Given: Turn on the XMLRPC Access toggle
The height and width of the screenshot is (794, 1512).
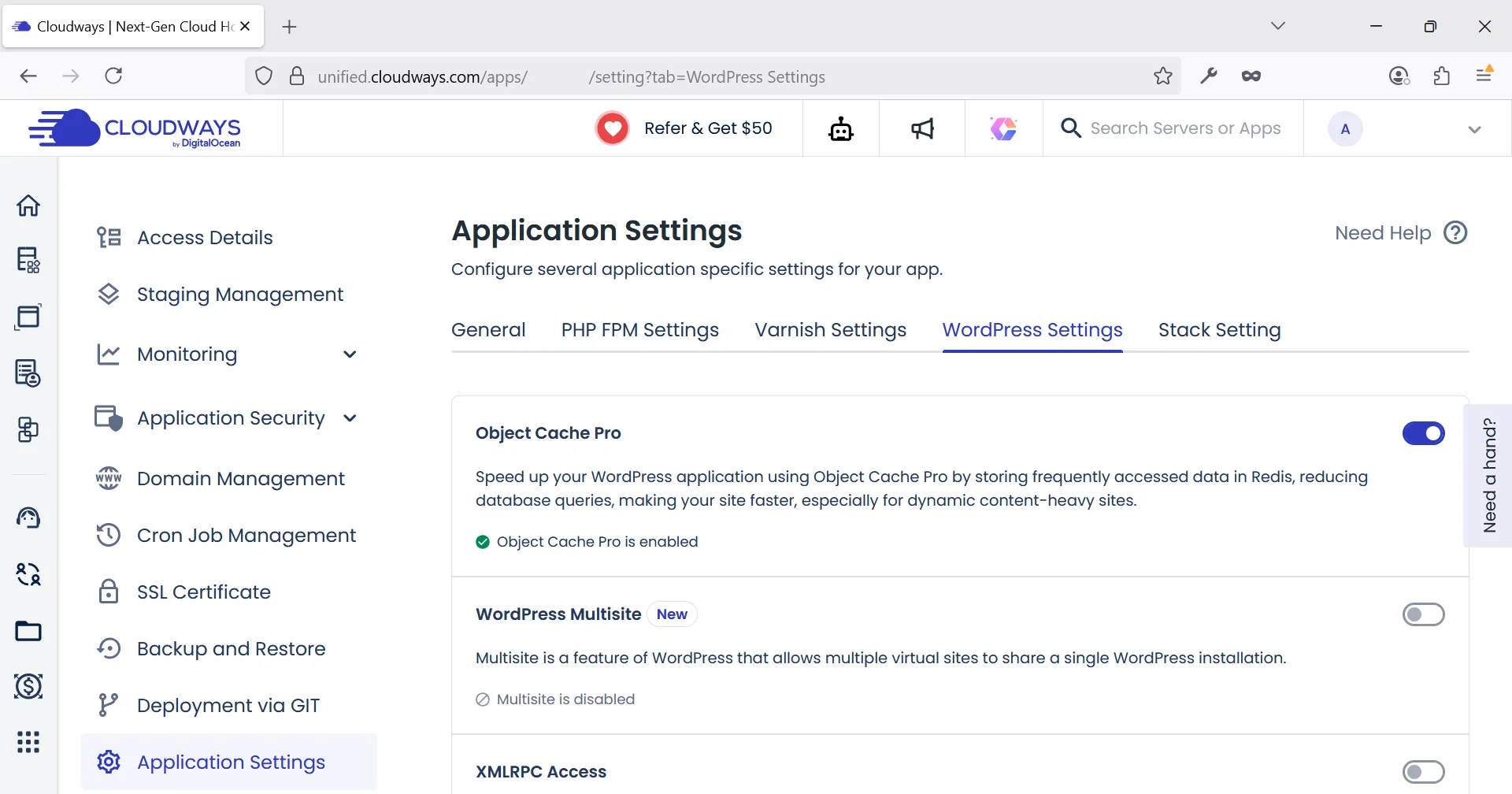Looking at the screenshot, I should 1422,771.
